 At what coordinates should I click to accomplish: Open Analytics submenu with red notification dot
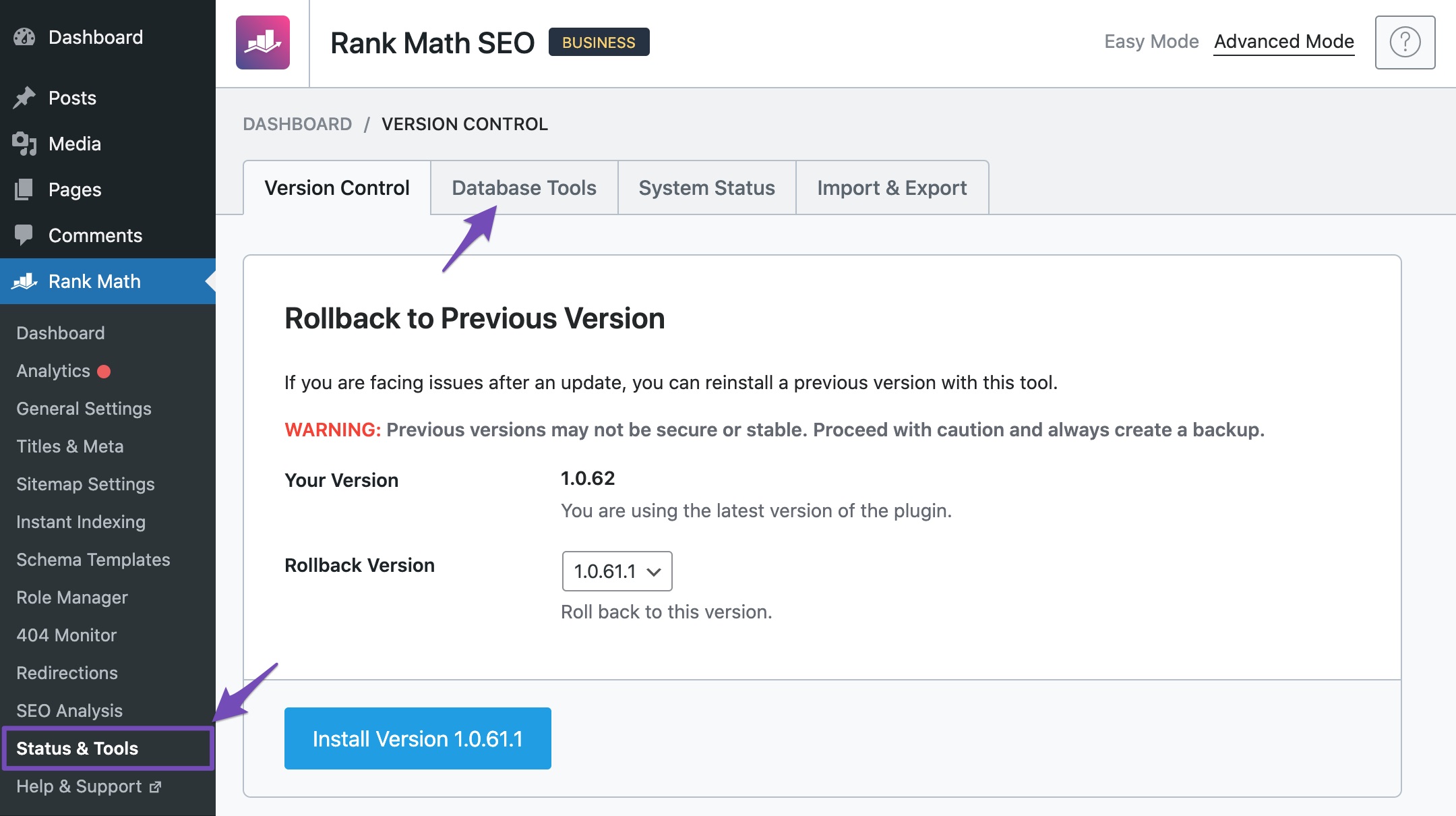point(53,371)
